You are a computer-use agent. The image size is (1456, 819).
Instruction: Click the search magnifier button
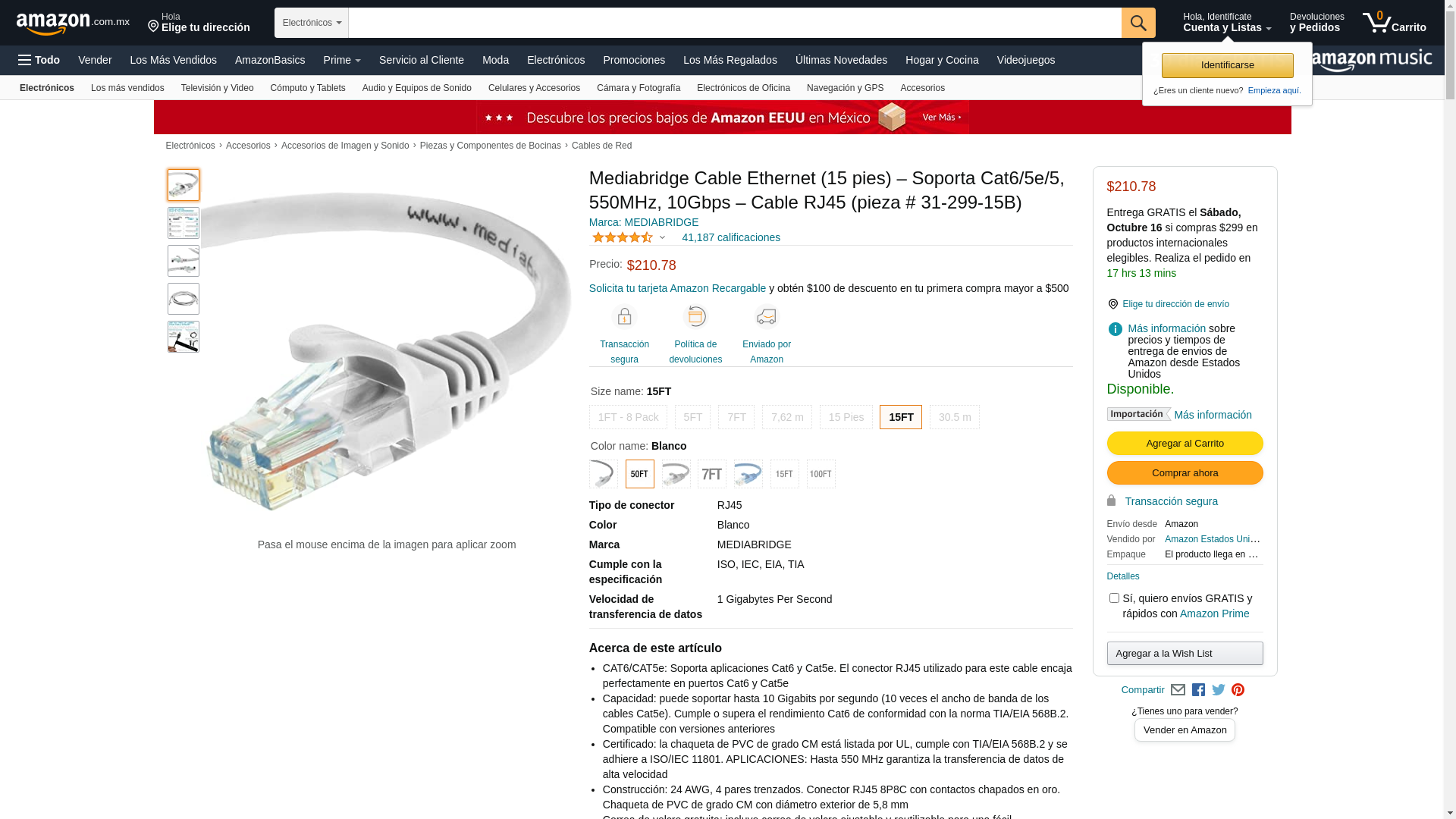[1138, 23]
